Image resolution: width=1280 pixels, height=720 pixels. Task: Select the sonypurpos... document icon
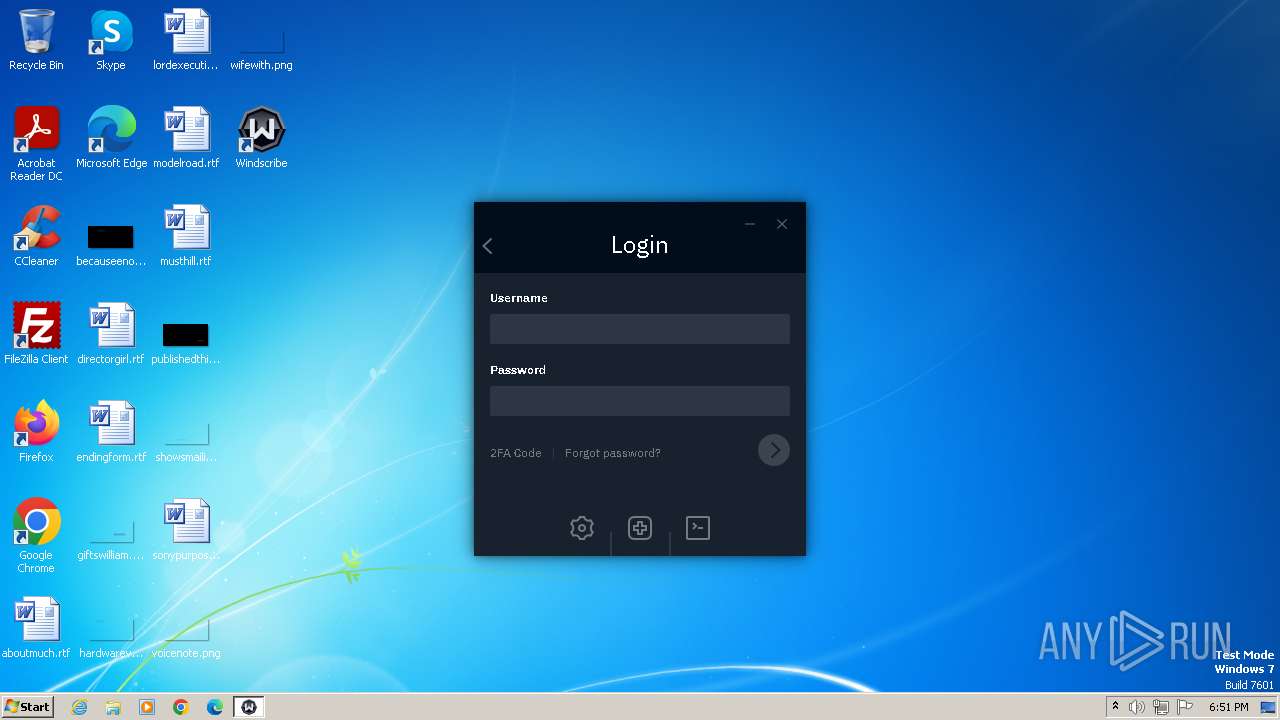coord(186,530)
